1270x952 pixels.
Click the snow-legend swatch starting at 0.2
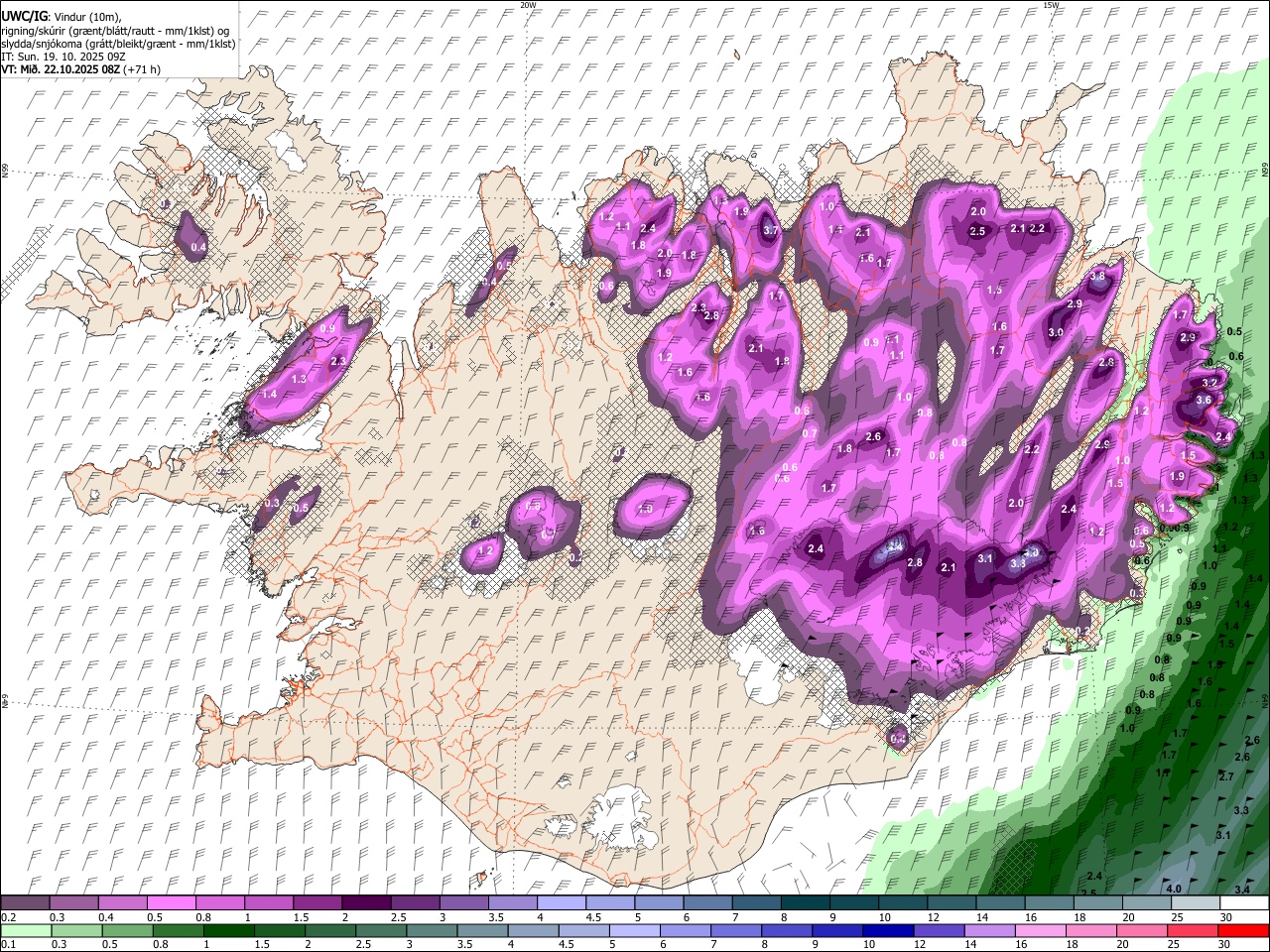coord(25,903)
